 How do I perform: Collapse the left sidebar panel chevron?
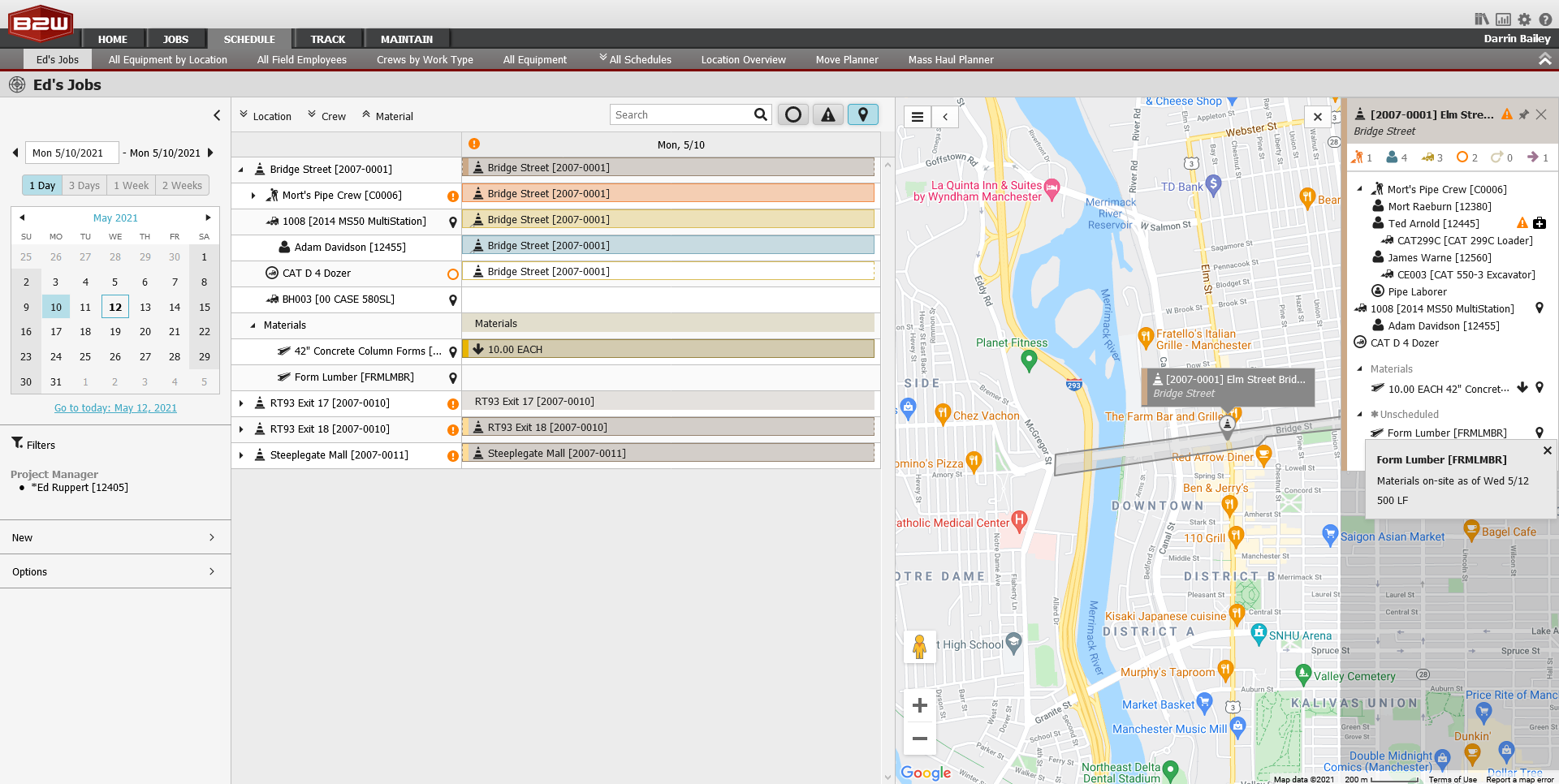pos(217,115)
